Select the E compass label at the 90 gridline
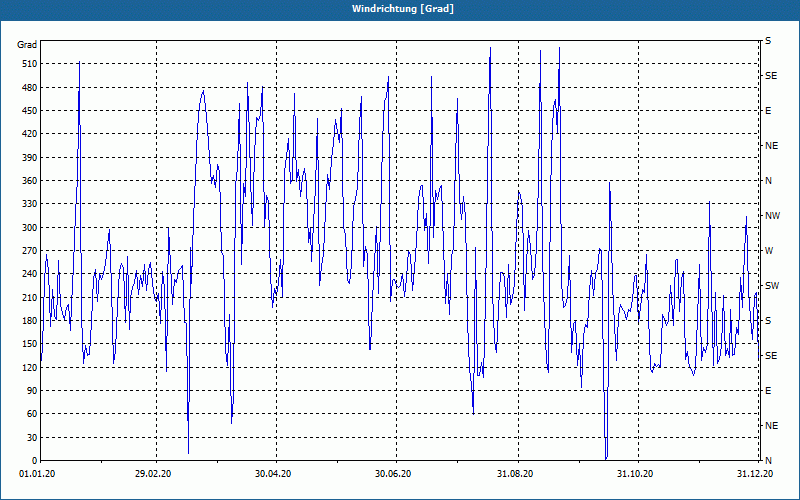800x500 pixels. click(x=768, y=391)
